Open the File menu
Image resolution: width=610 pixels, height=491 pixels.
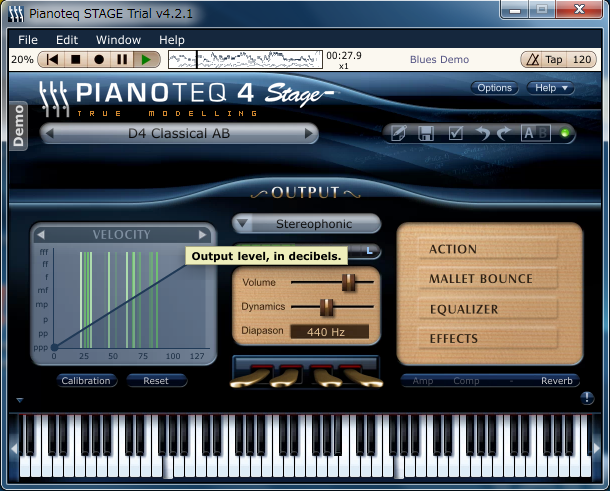pos(28,40)
